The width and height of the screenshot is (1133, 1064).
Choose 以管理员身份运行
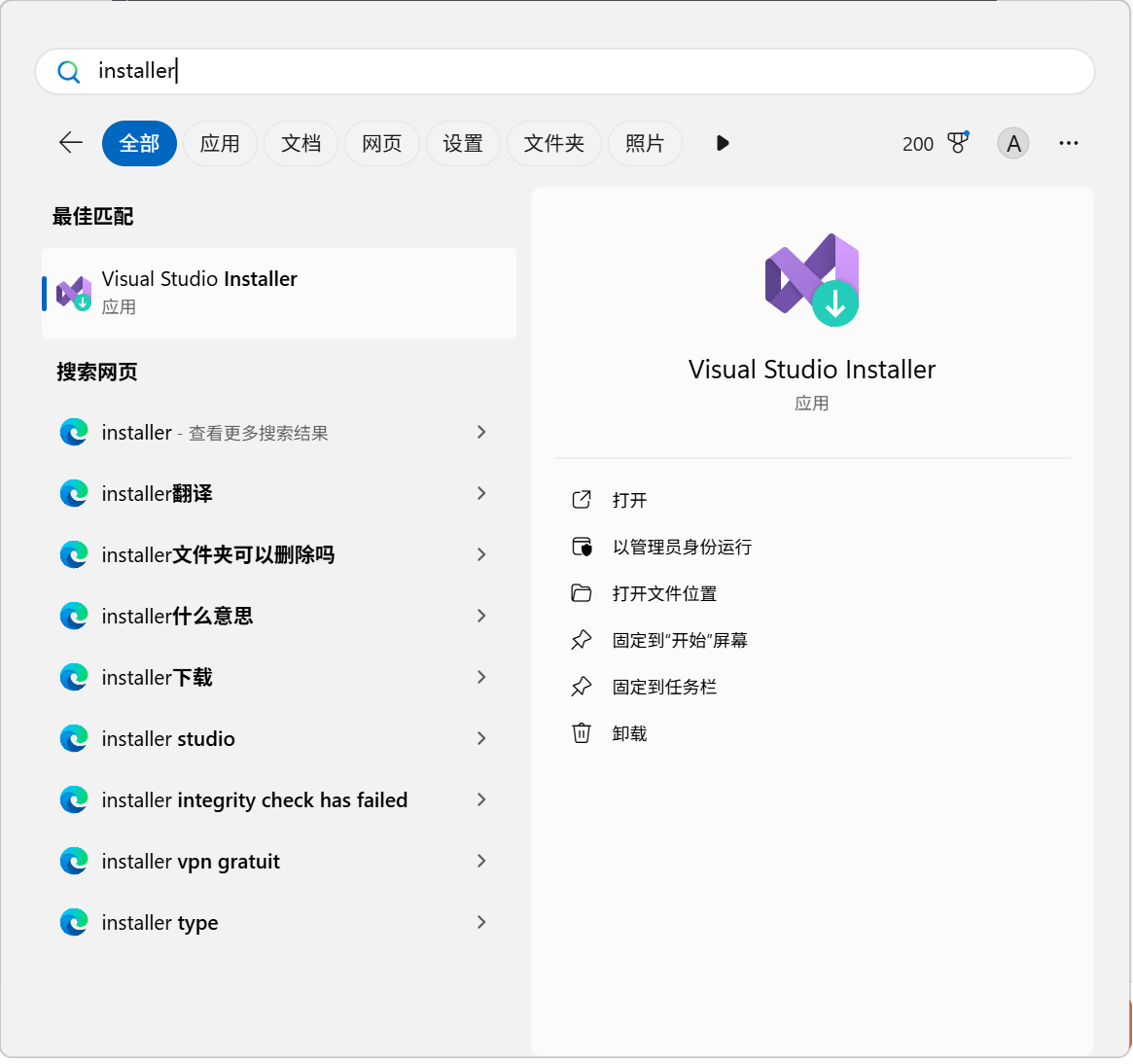pos(682,548)
